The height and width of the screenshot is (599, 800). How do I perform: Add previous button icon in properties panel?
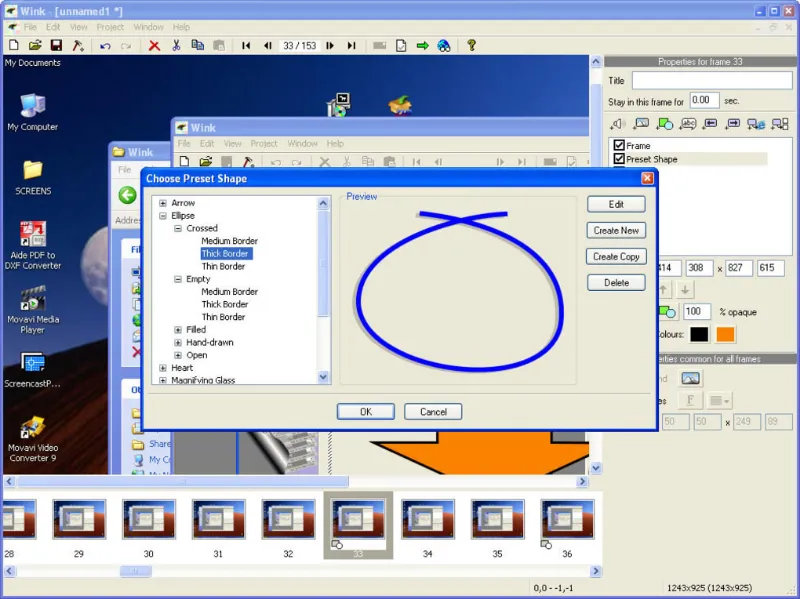coord(710,123)
